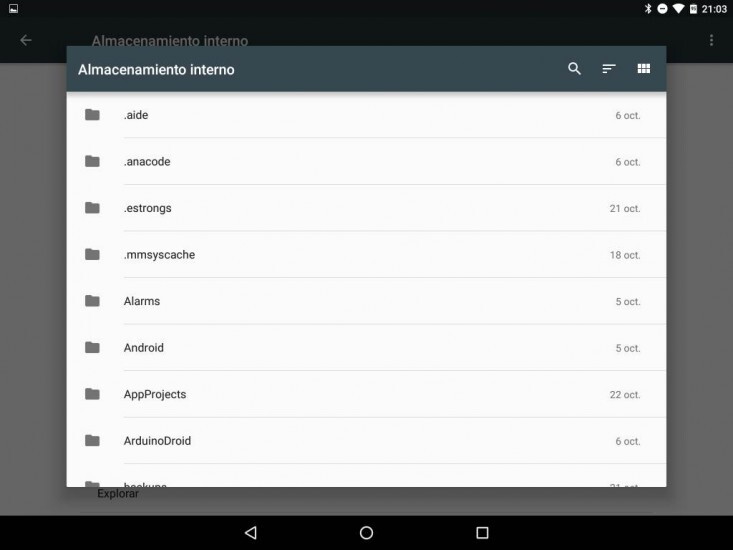The height and width of the screenshot is (550, 733).
Task: Open the .estrongs folder
Action: click(x=366, y=208)
